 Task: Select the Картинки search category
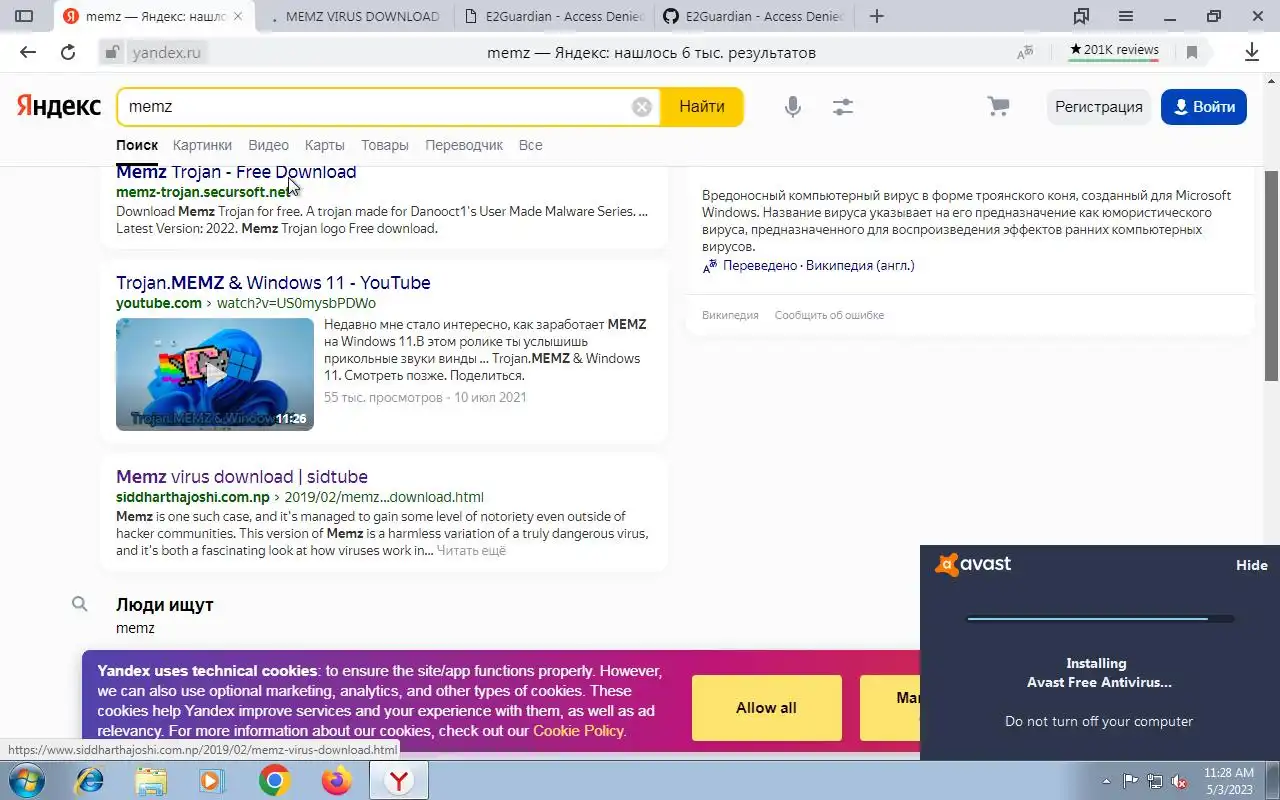202,145
